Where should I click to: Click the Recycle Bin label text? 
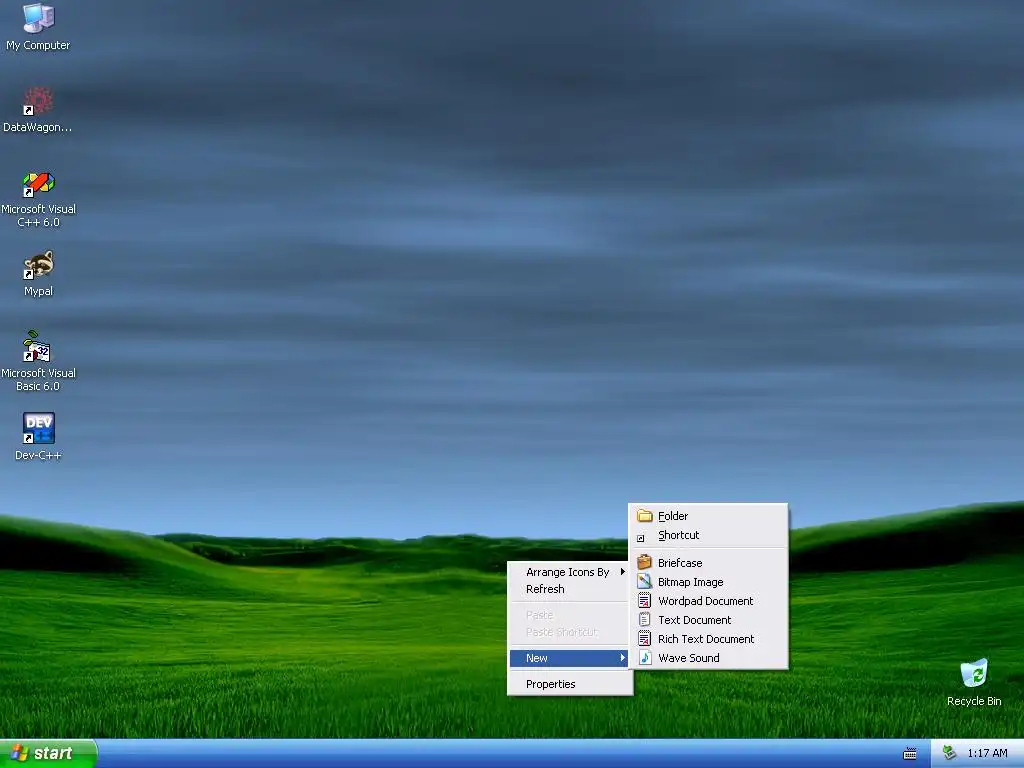pyautogui.click(x=974, y=701)
